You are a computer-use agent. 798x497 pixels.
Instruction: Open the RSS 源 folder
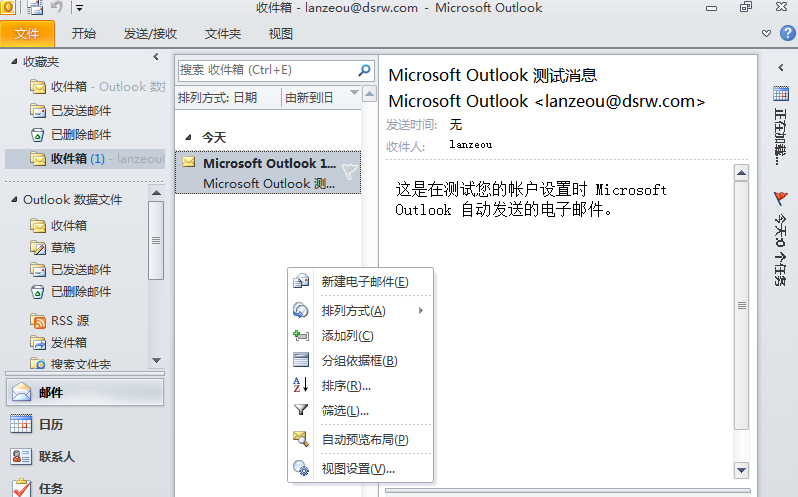click(60, 320)
